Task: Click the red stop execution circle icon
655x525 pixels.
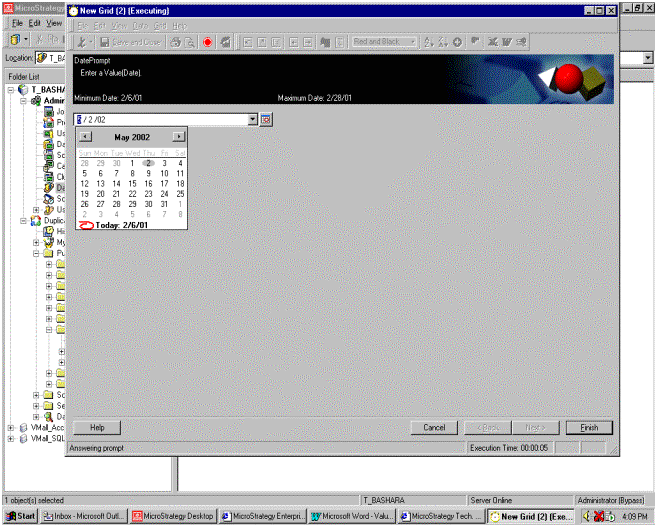Action: [208, 42]
